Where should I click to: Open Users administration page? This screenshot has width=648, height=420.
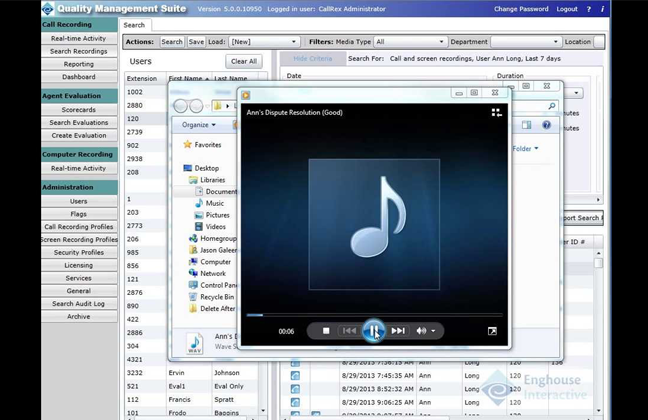point(79,201)
